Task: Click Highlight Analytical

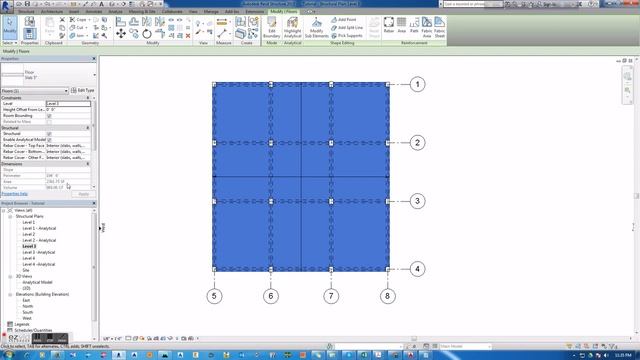Action: [x=292, y=27]
